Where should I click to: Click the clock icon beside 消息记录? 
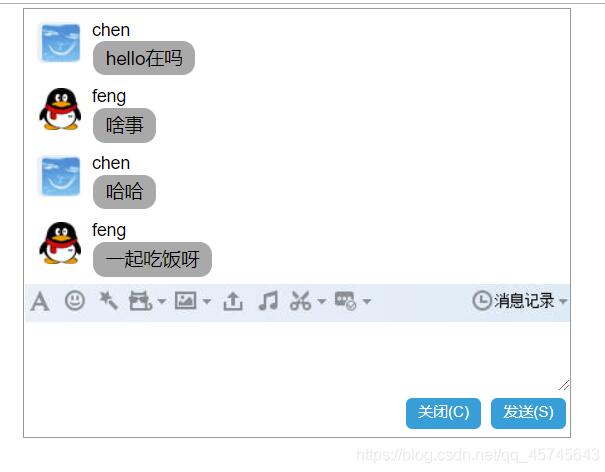pyautogui.click(x=482, y=301)
